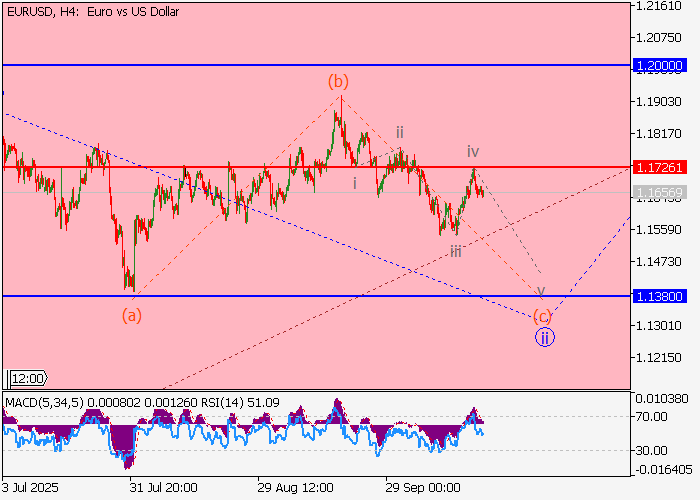This screenshot has width=700, height=500.
Task: Click the red 1.17261 price level tag
Action: (660, 167)
